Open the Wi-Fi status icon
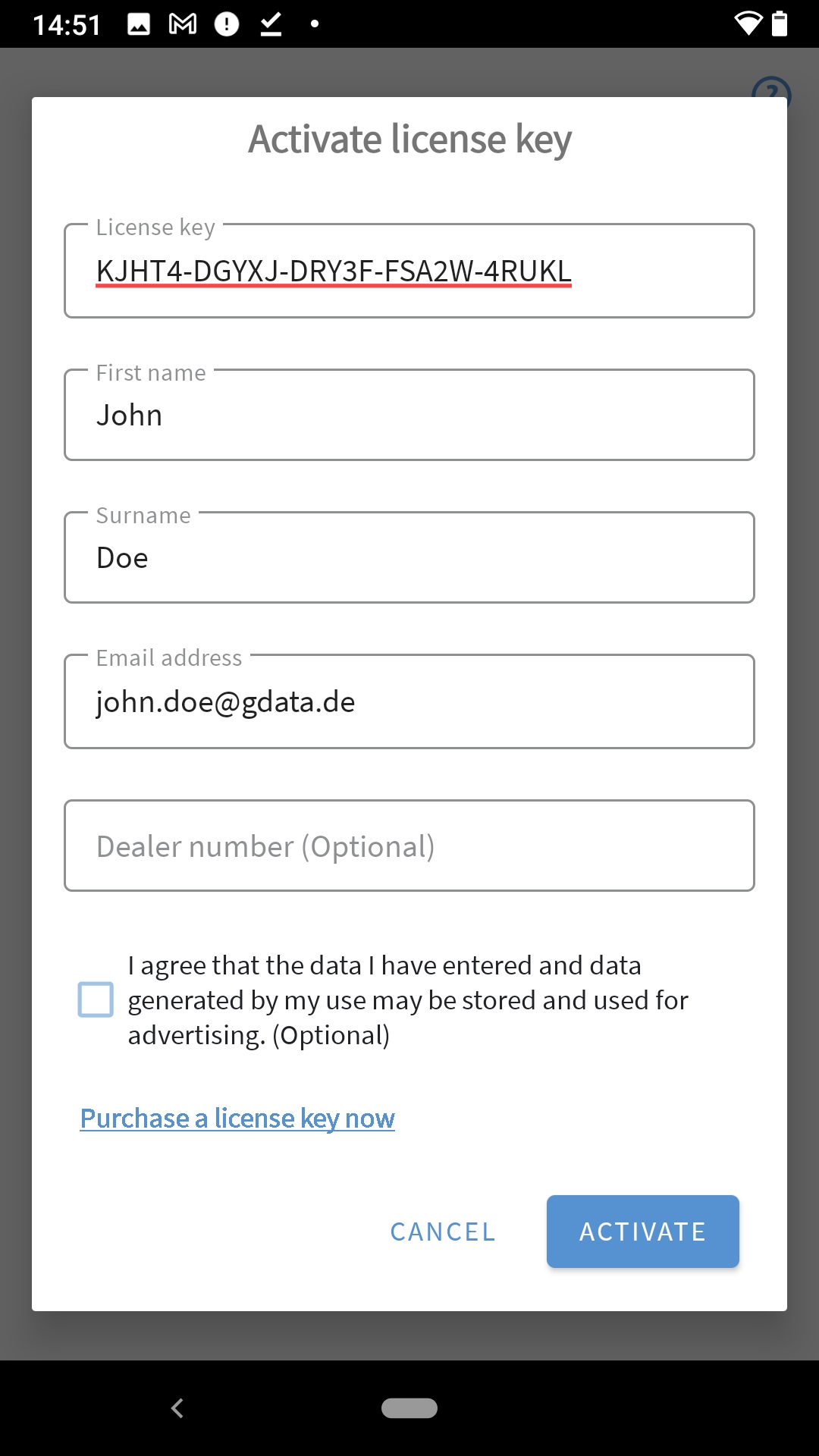The height and width of the screenshot is (1456, 819). pyautogui.click(x=748, y=23)
